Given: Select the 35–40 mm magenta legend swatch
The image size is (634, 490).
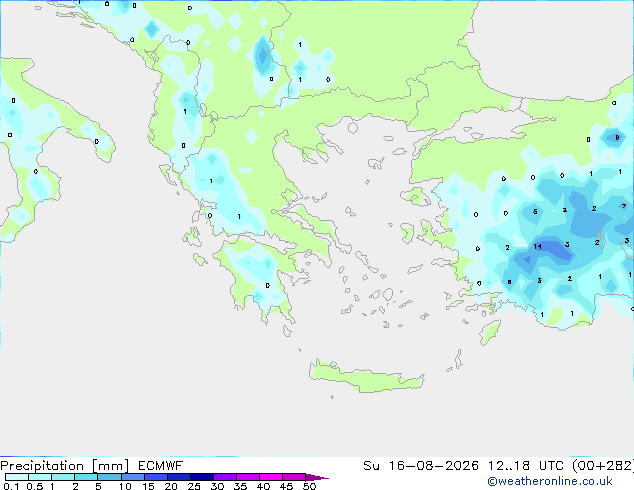Looking at the screenshot, I should tap(248, 477).
